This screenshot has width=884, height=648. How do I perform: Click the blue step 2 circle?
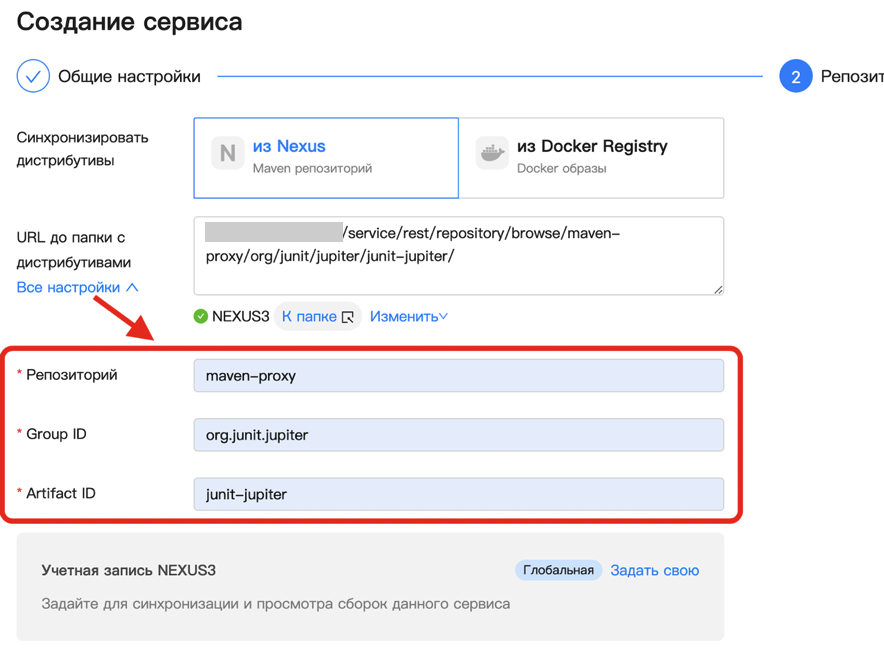[795, 76]
